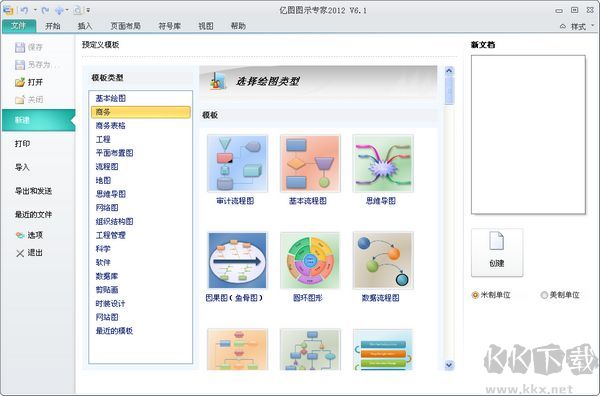Select the 美制单位 radio button

point(544,295)
